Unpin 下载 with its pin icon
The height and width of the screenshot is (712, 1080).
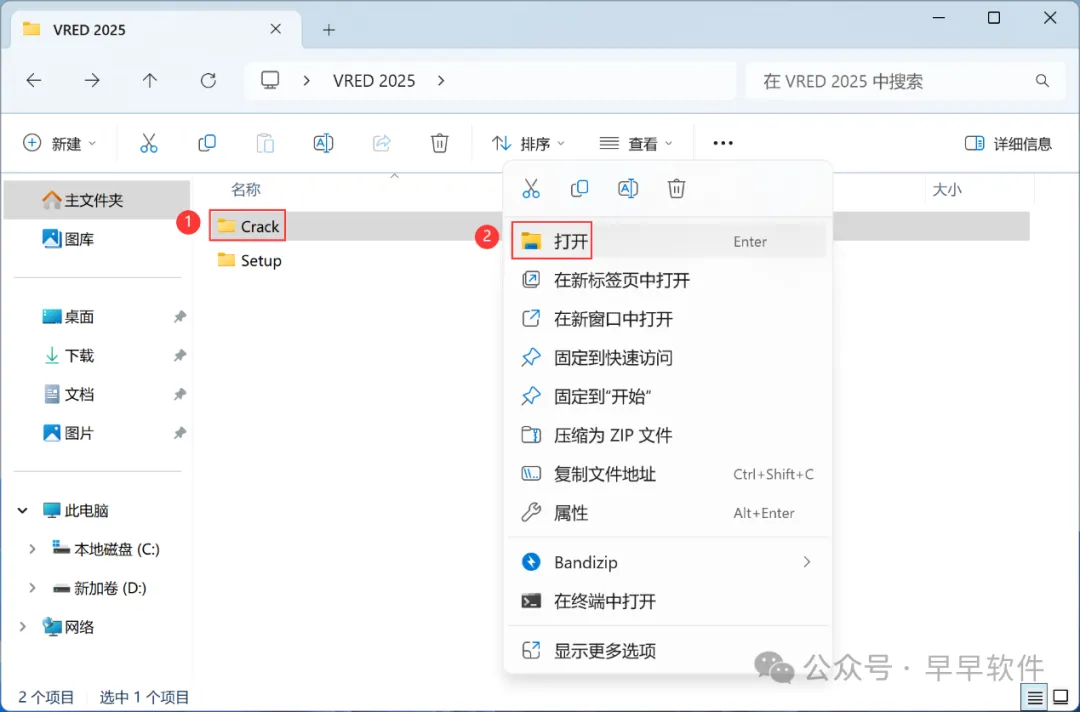click(x=180, y=355)
